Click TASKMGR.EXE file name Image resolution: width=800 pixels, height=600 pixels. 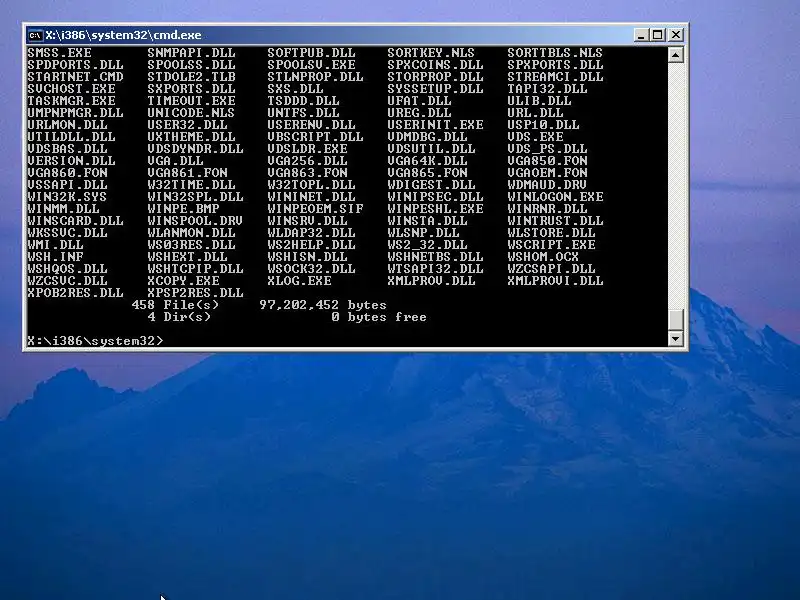[x=71, y=101]
